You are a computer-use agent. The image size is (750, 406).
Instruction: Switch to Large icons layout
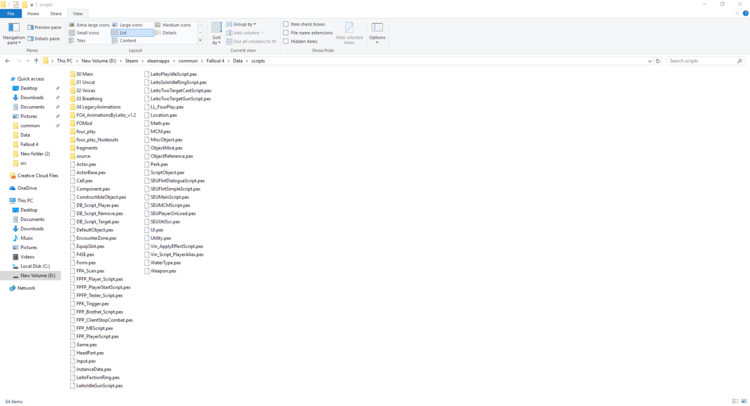(128, 25)
